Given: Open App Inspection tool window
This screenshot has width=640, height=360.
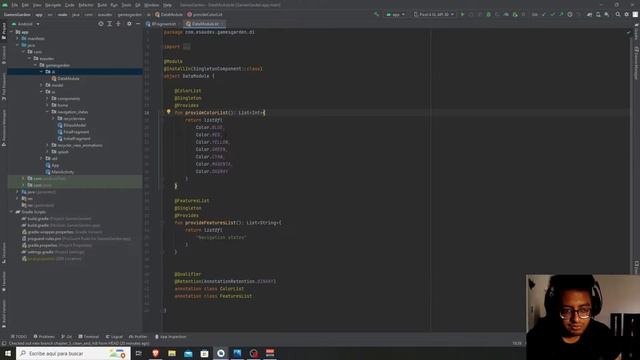Looking at the screenshot, I should click(x=171, y=337).
